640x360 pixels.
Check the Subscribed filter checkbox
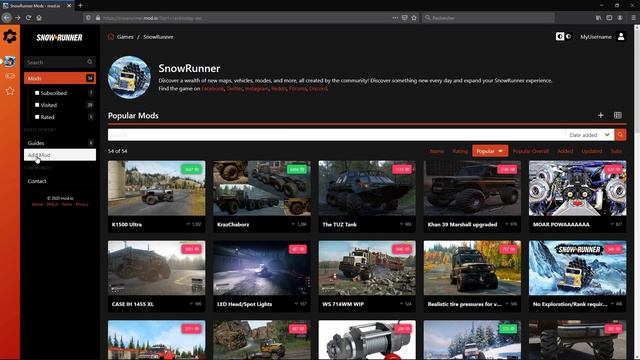37,93
